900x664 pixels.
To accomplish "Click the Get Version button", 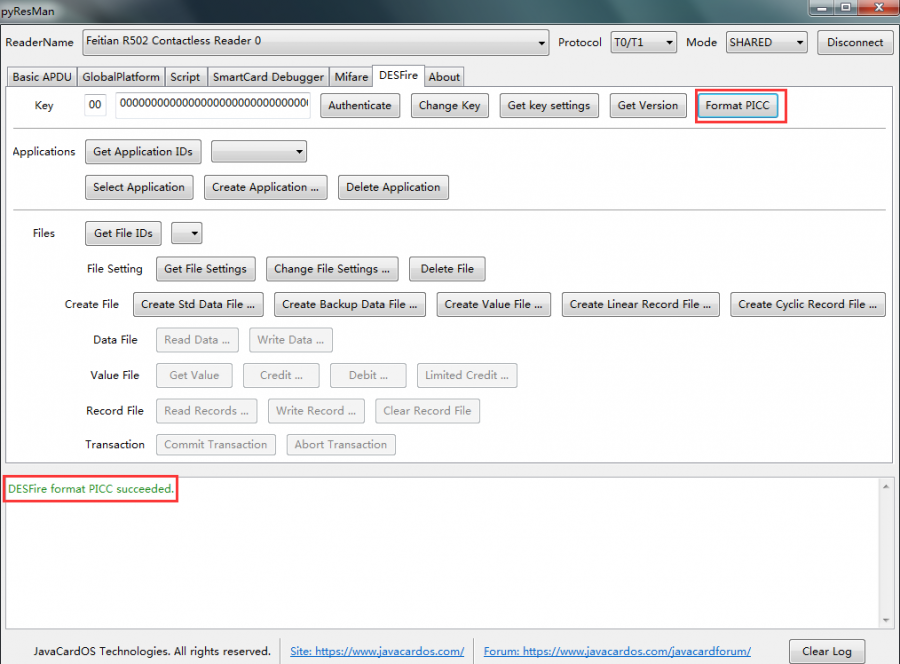I will (x=647, y=106).
